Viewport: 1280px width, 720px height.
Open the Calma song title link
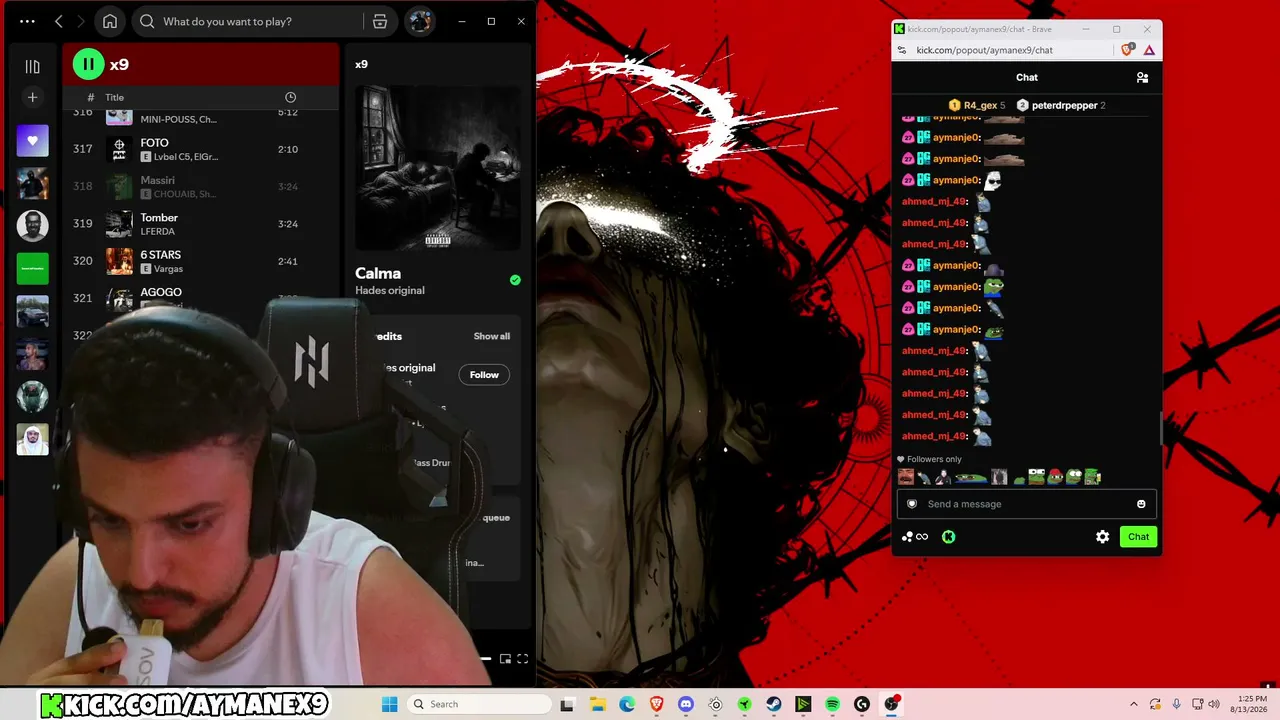click(x=378, y=273)
